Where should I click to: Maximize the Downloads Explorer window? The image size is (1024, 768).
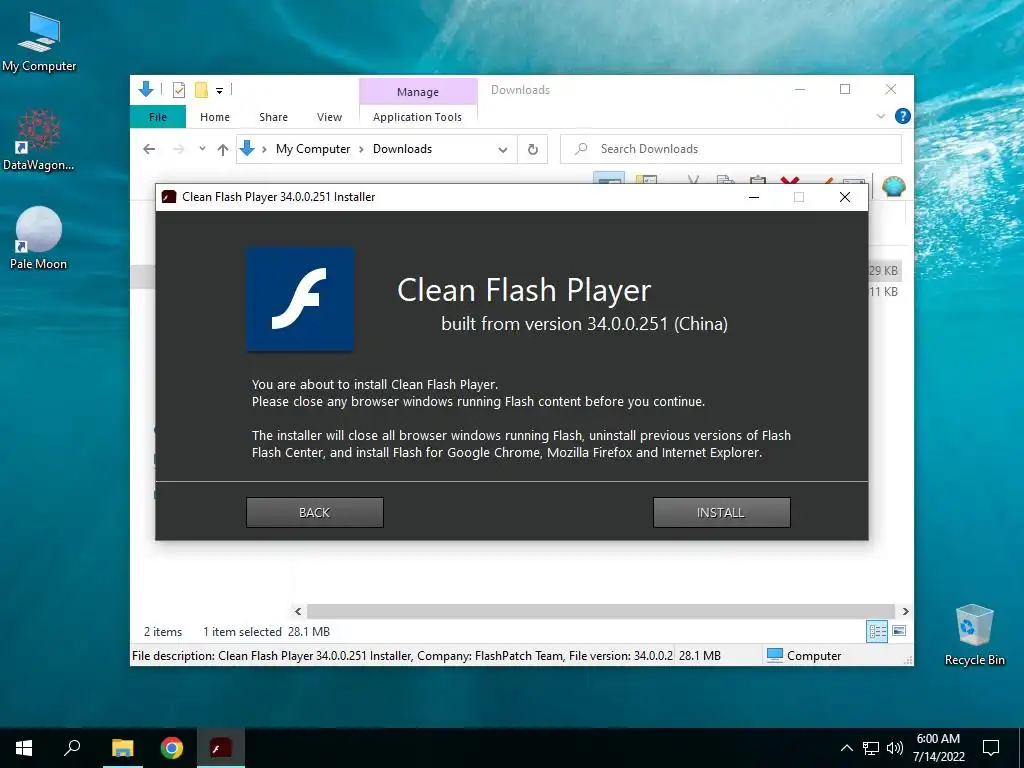point(845,89)
